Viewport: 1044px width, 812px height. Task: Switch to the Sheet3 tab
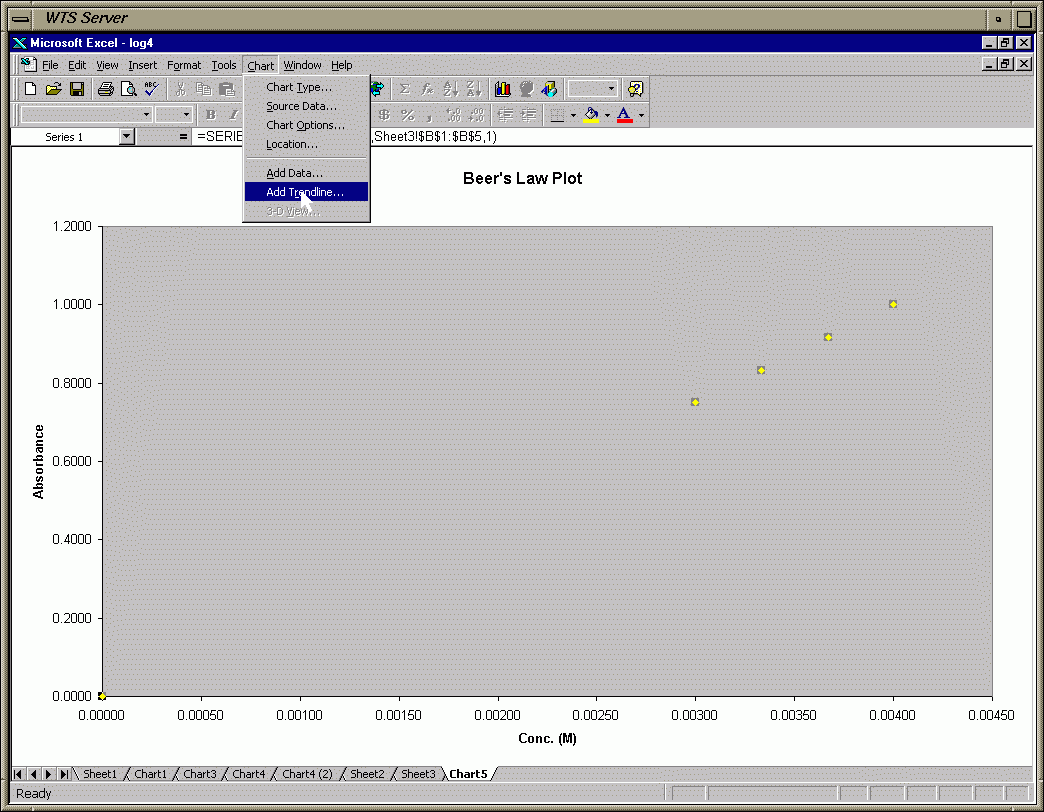(x=418, y=774)
